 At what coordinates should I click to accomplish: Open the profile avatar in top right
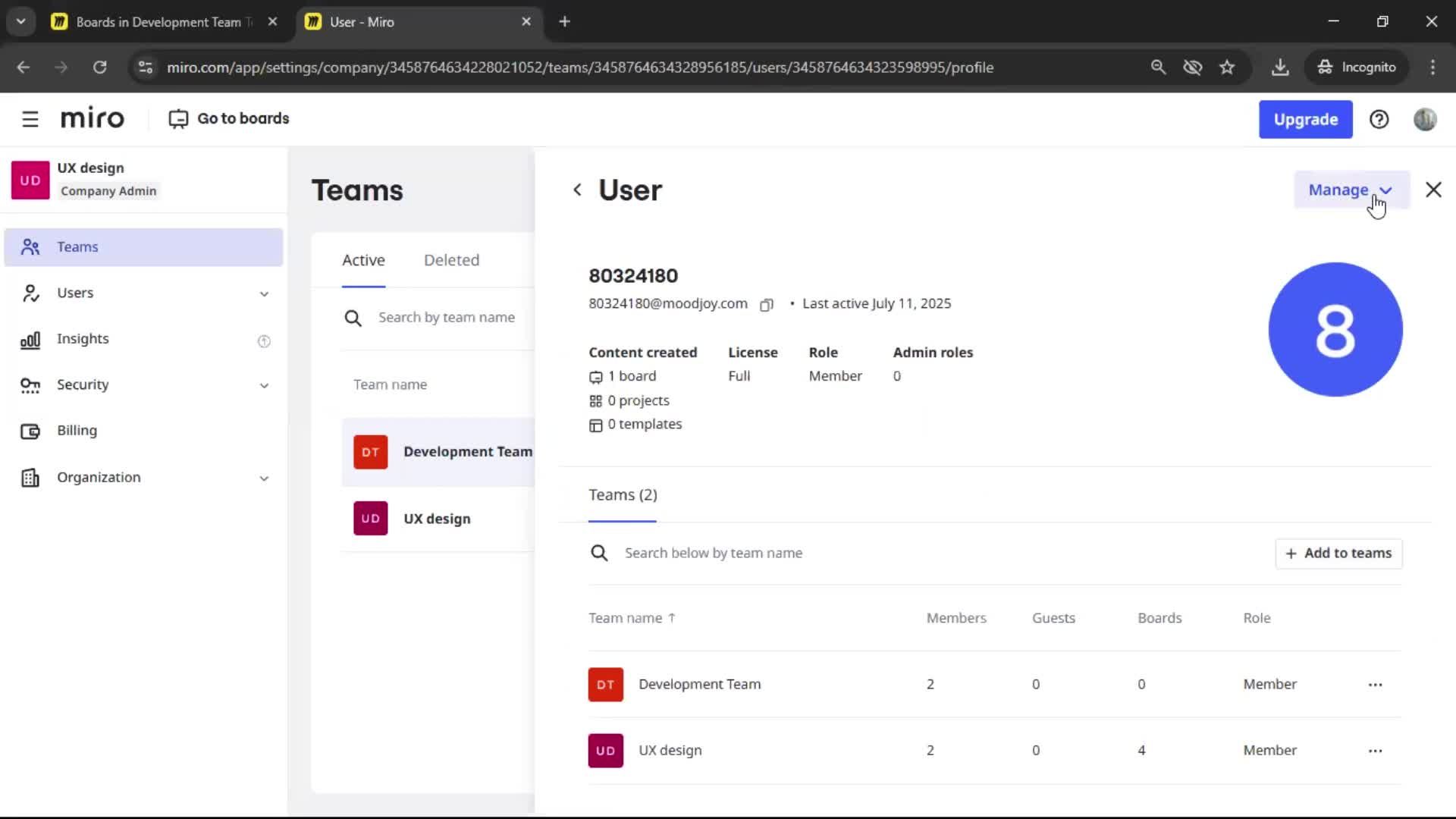tap(1425, 119)
